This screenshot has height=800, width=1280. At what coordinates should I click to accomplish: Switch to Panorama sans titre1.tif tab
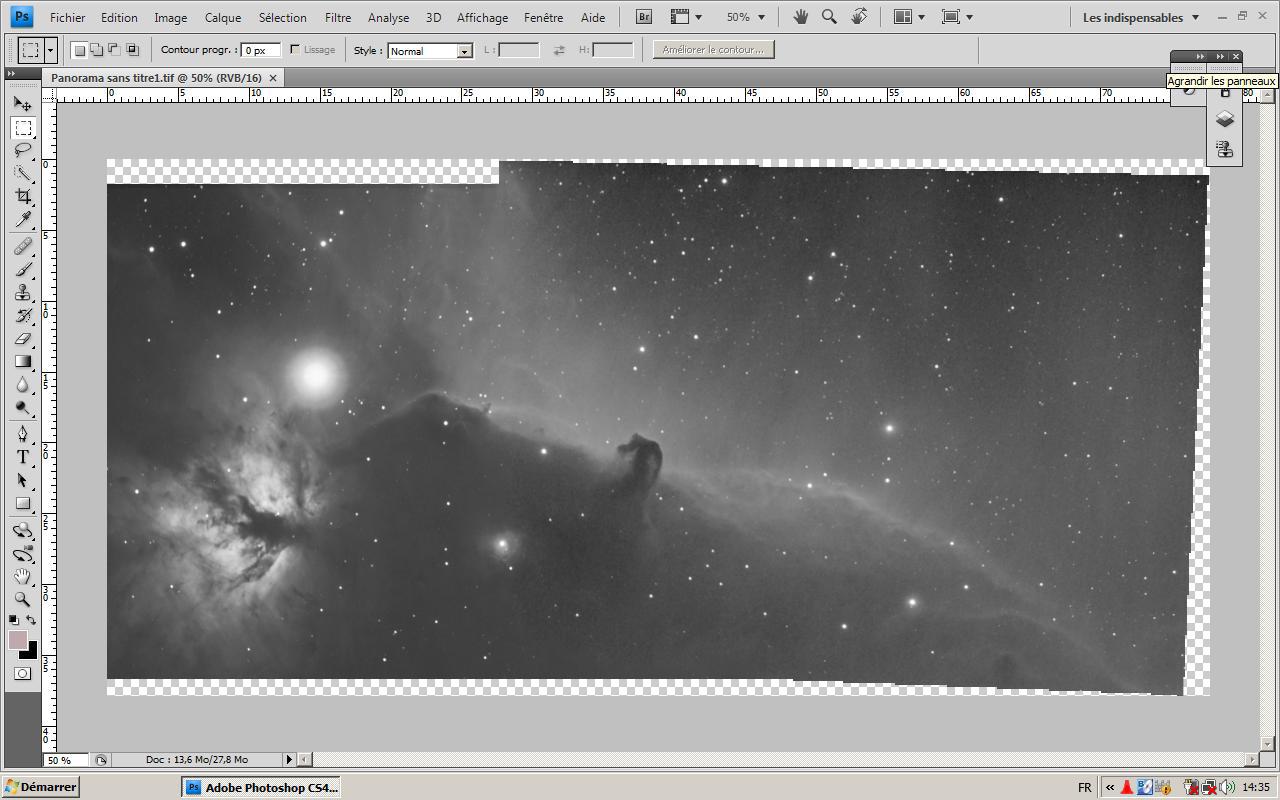click(156, 78)
